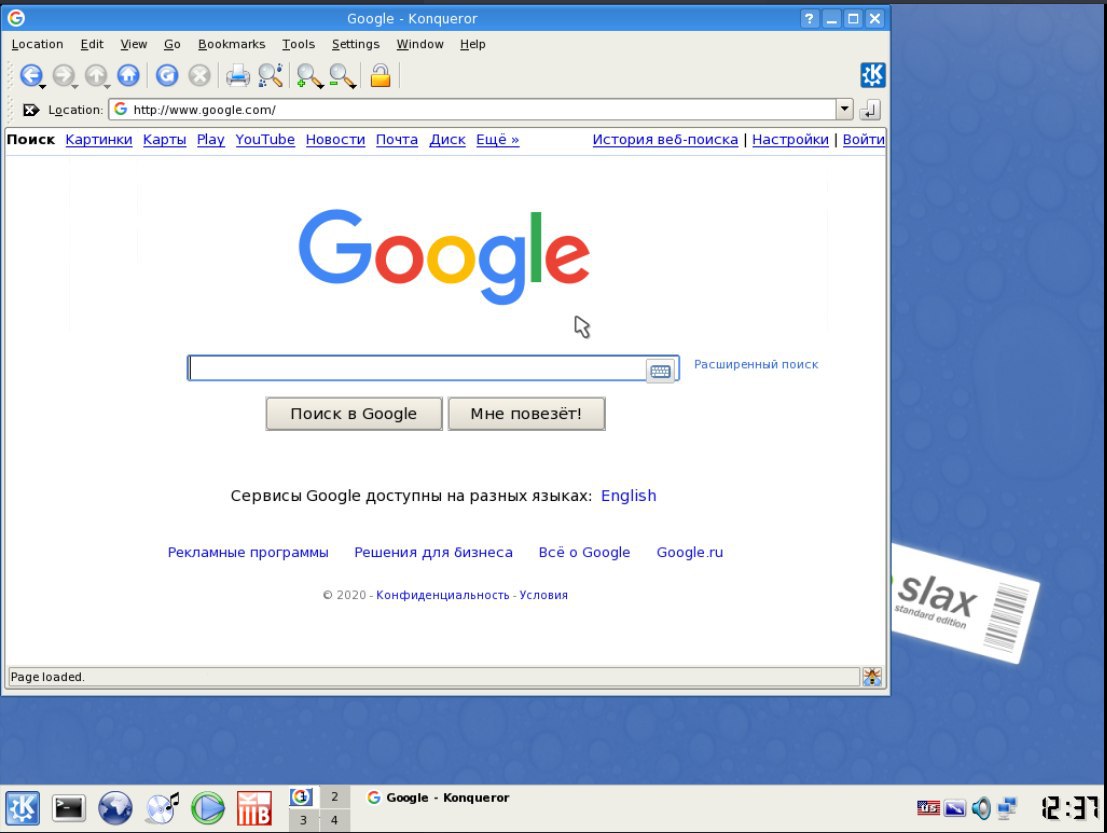Open Find in page magnifier icon
Viewport: 1107px width, 833px height.
(270, 75)
